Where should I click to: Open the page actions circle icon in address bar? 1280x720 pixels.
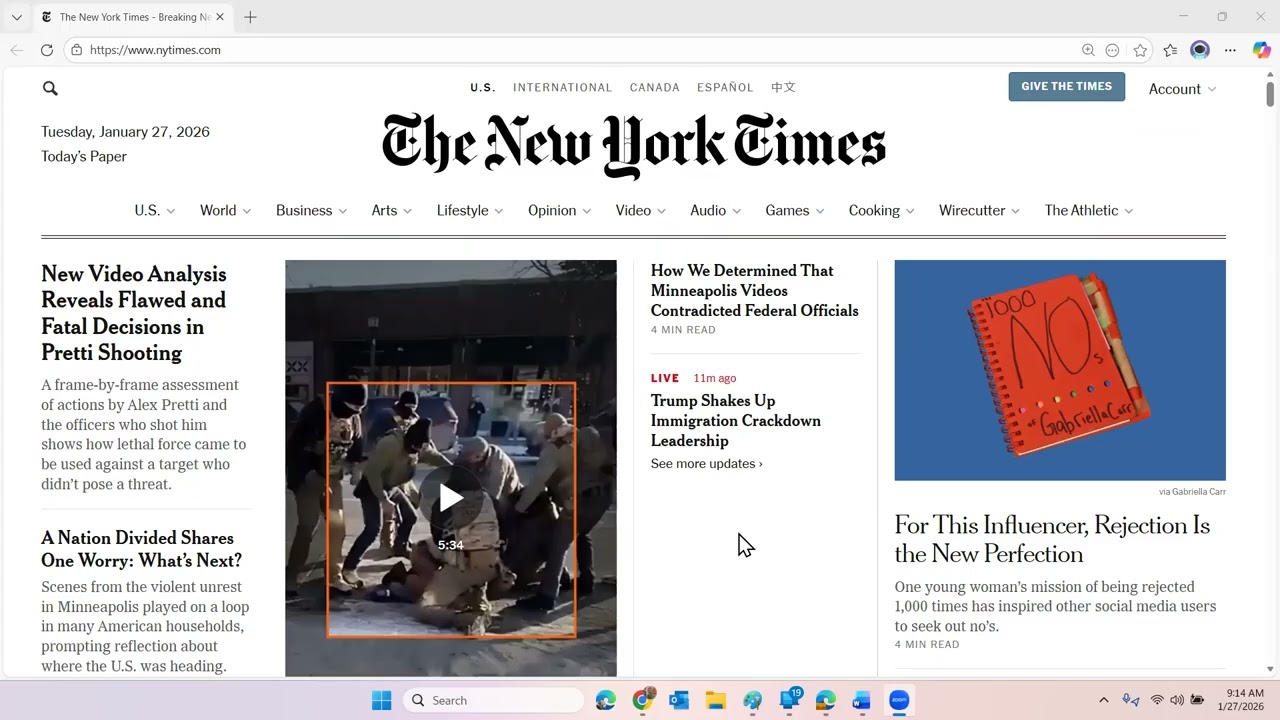pos(1113,50)
